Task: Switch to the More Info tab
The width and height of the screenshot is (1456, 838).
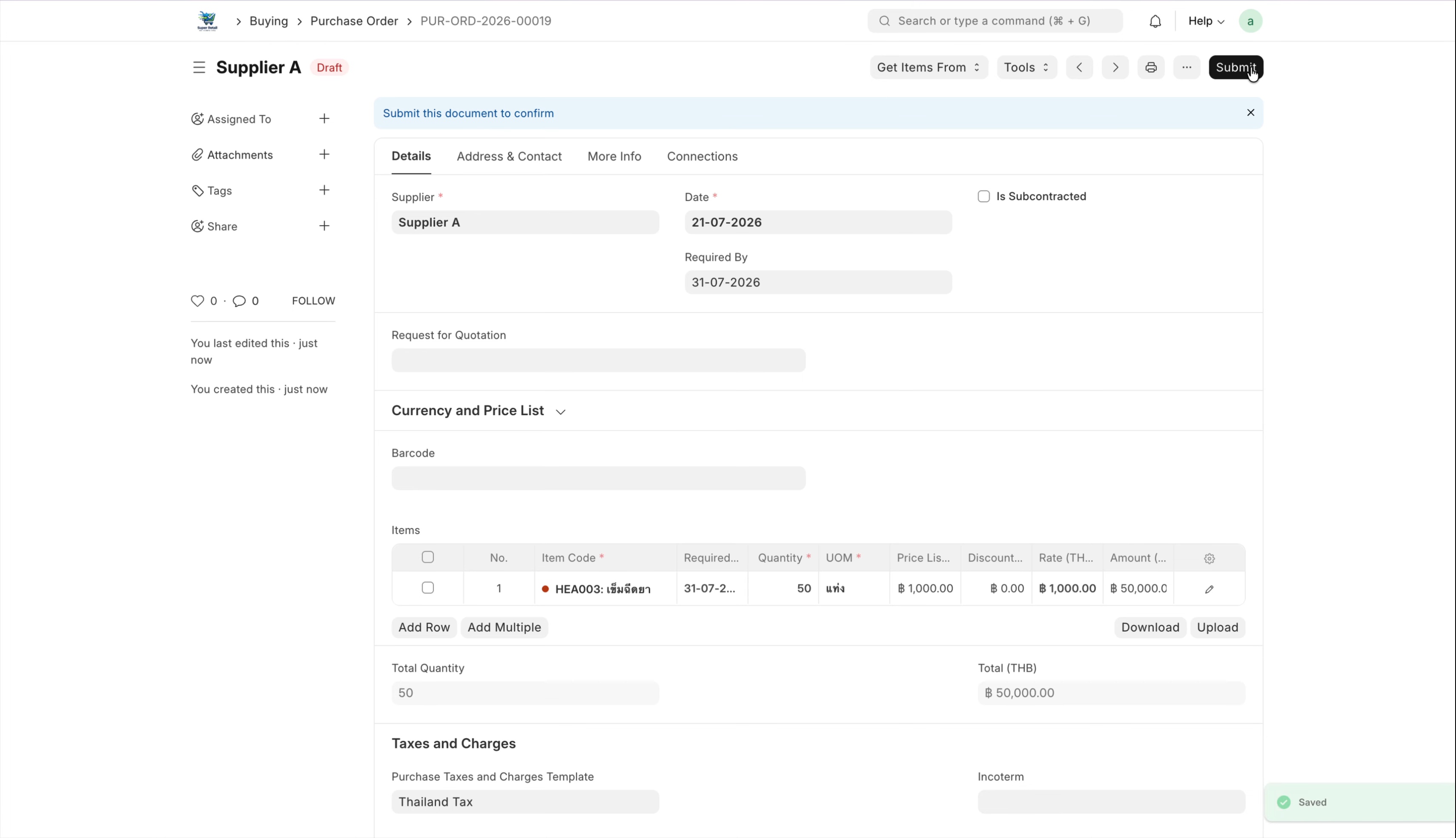Action: [614, 157]
